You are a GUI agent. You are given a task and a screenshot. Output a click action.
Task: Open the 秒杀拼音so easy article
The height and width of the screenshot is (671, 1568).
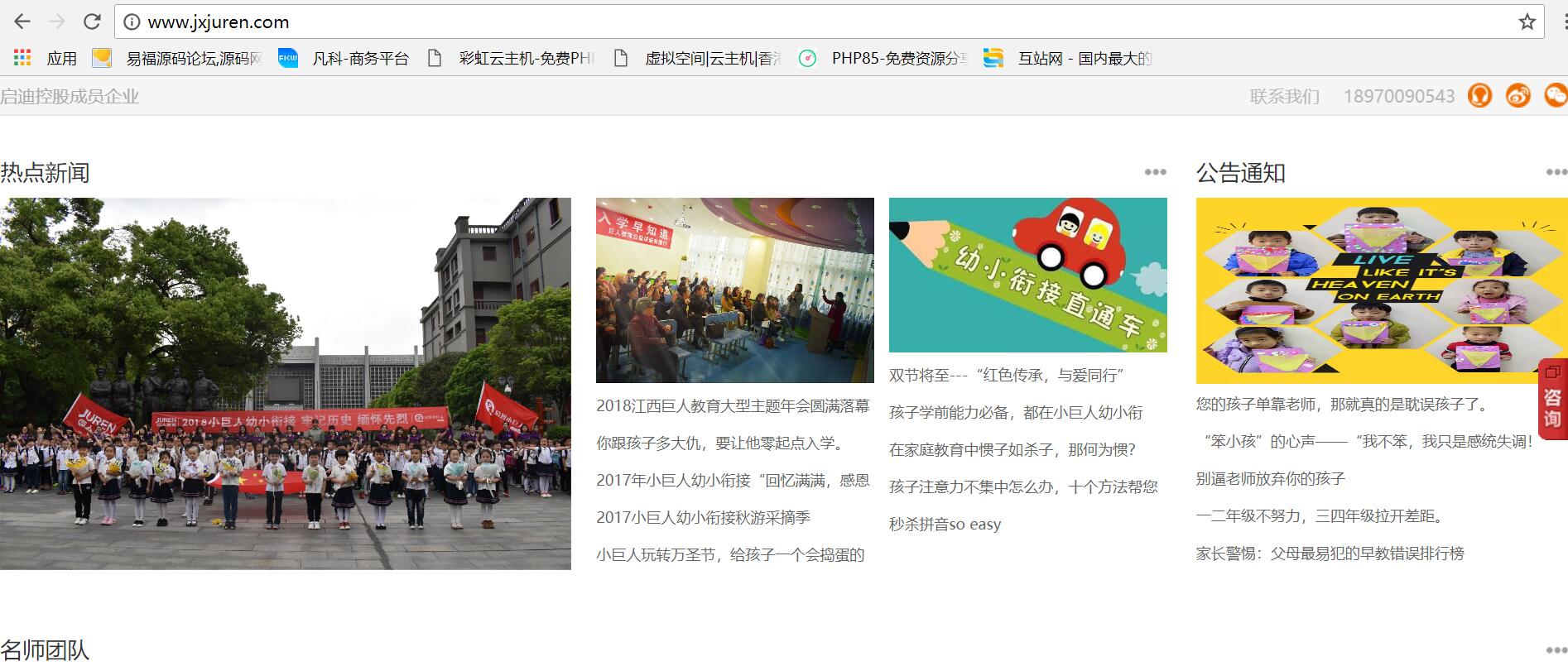tap(945, 524)
